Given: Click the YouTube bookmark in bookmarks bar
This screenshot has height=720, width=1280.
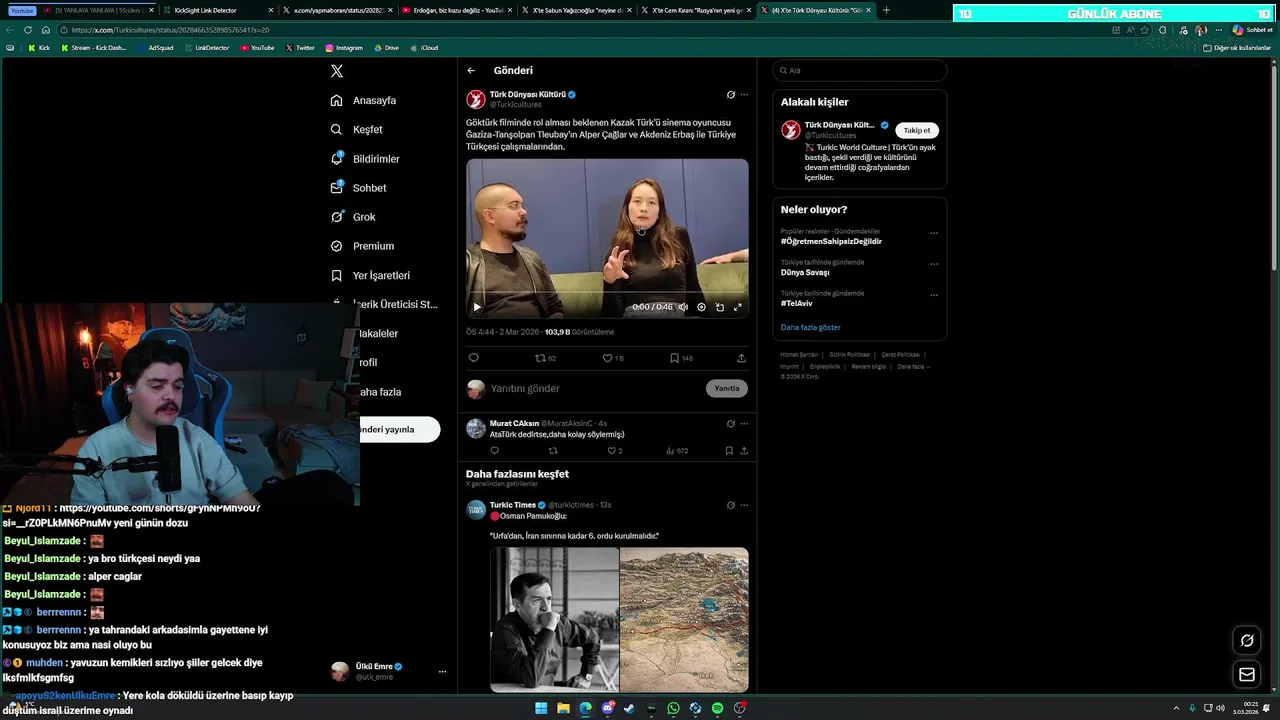Looking at the screenshot, I should pos(258,47).
